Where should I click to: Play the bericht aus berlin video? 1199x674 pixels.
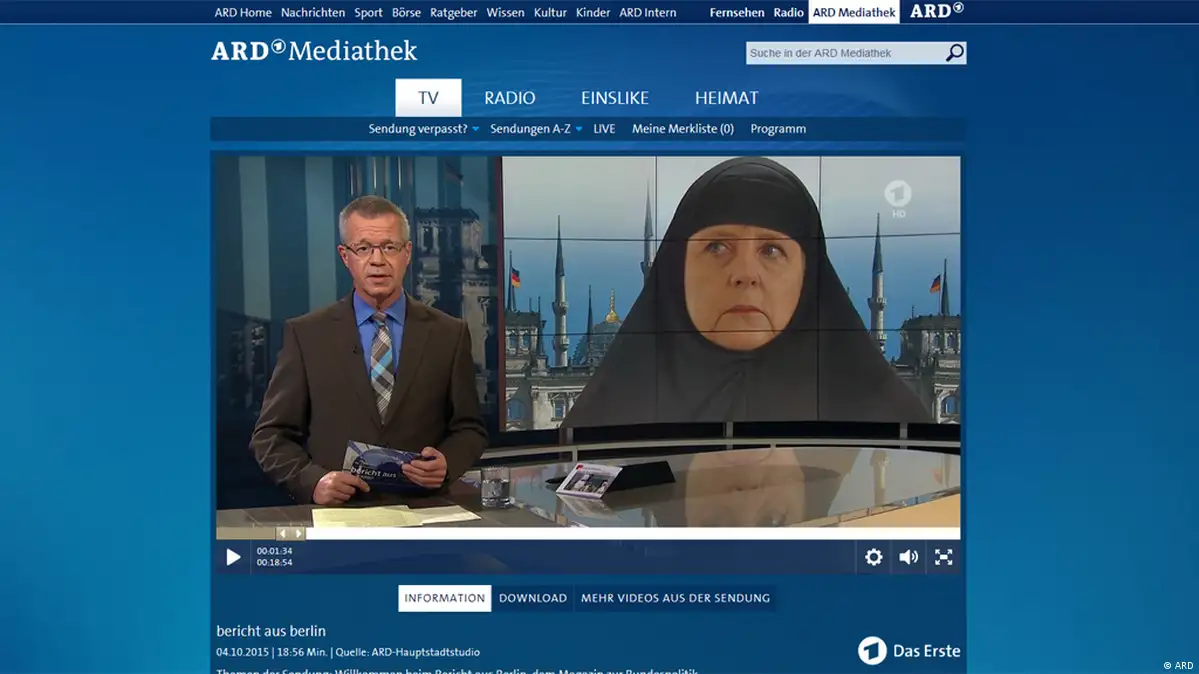click(233, 557)
